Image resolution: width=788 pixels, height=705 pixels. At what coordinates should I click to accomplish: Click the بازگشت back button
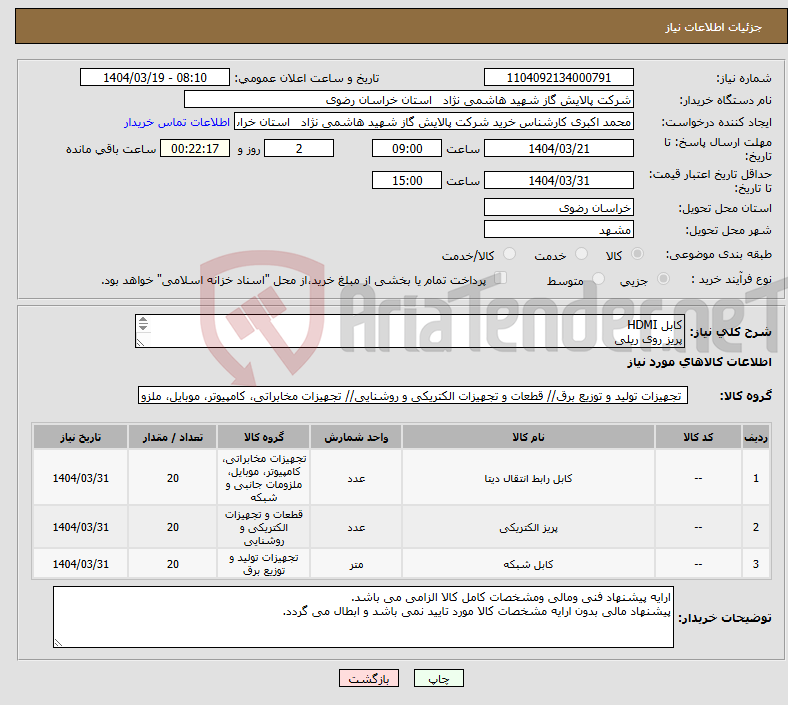click(x=368, y=678)
